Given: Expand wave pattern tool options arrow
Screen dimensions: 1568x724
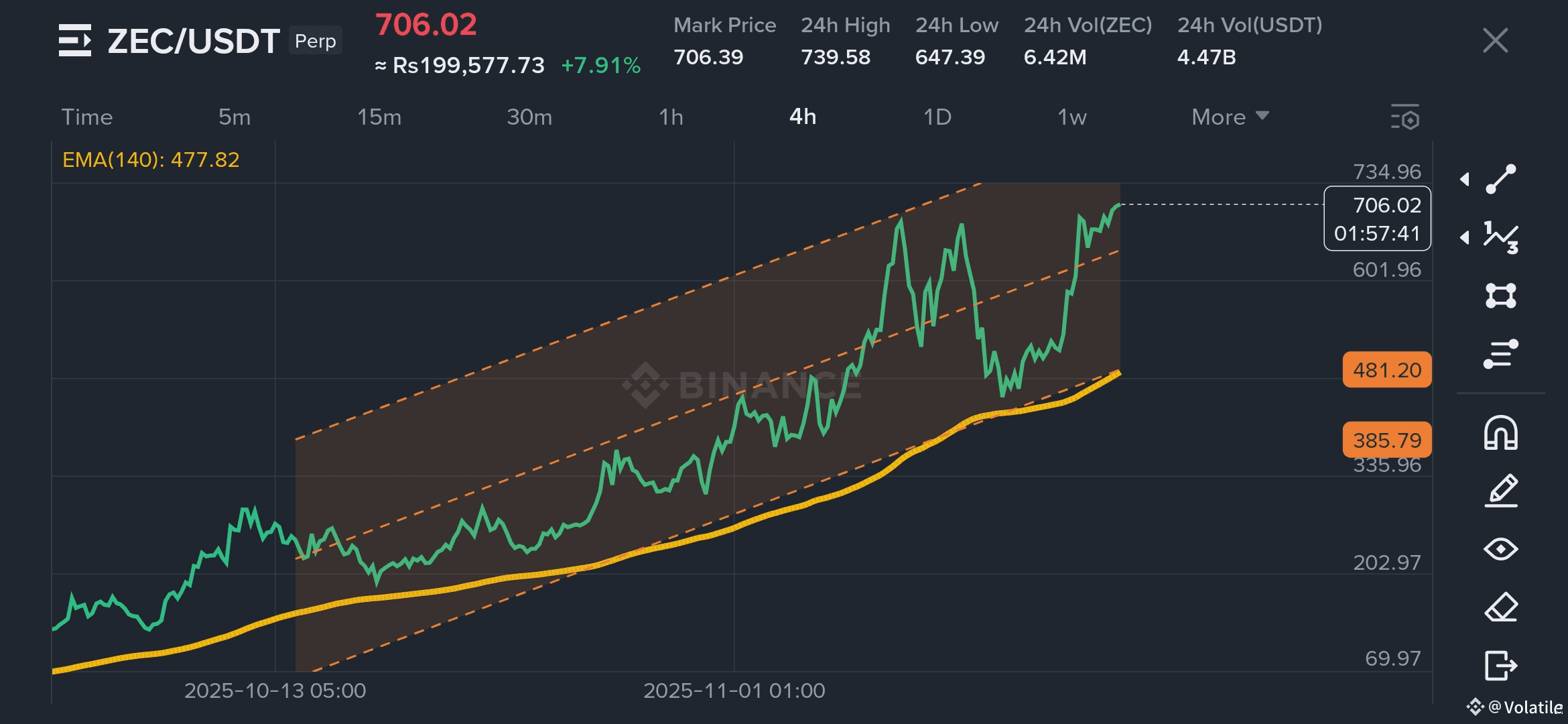Looking at the screenshot, I should [1465, 237].
